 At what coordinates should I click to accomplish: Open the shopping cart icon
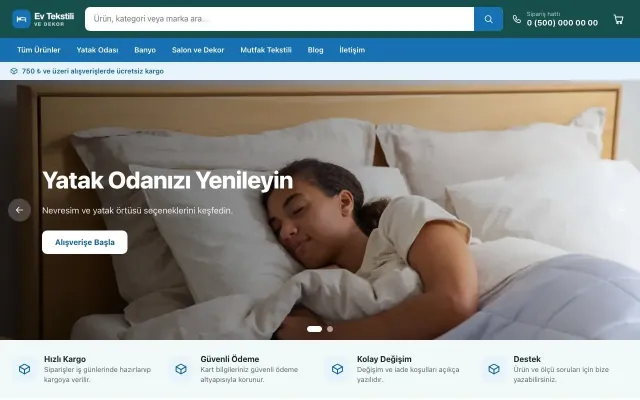coord(618,19)
